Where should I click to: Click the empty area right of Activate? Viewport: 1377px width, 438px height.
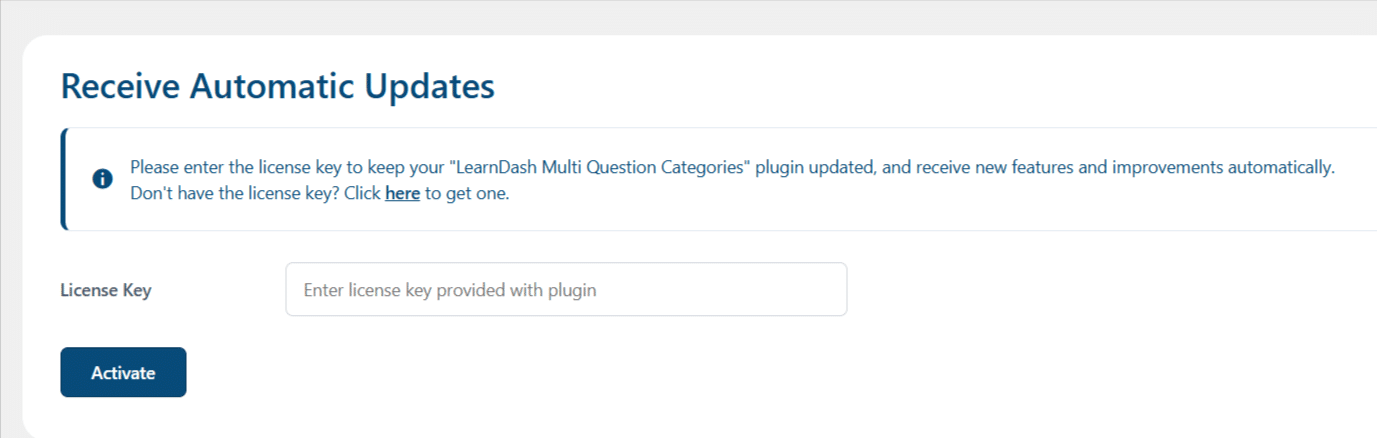[x=700, y=372]
